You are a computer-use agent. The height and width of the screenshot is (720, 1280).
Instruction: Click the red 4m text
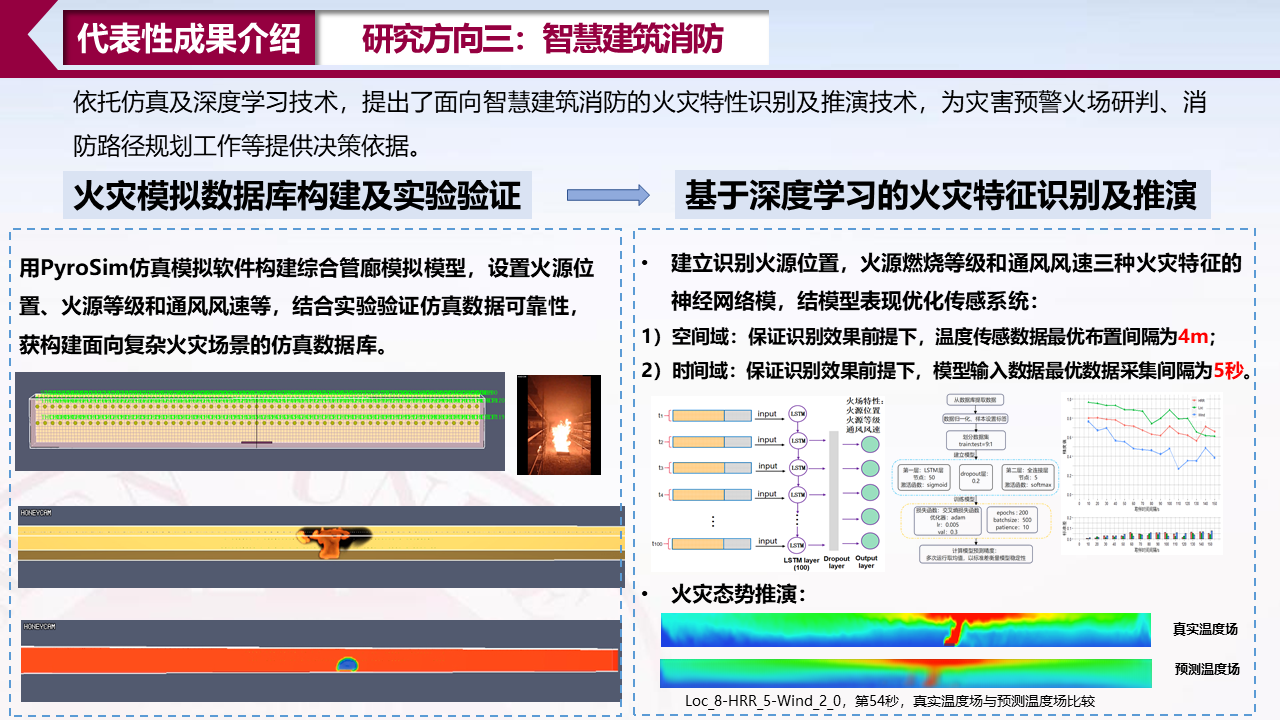pos(1194,336)
